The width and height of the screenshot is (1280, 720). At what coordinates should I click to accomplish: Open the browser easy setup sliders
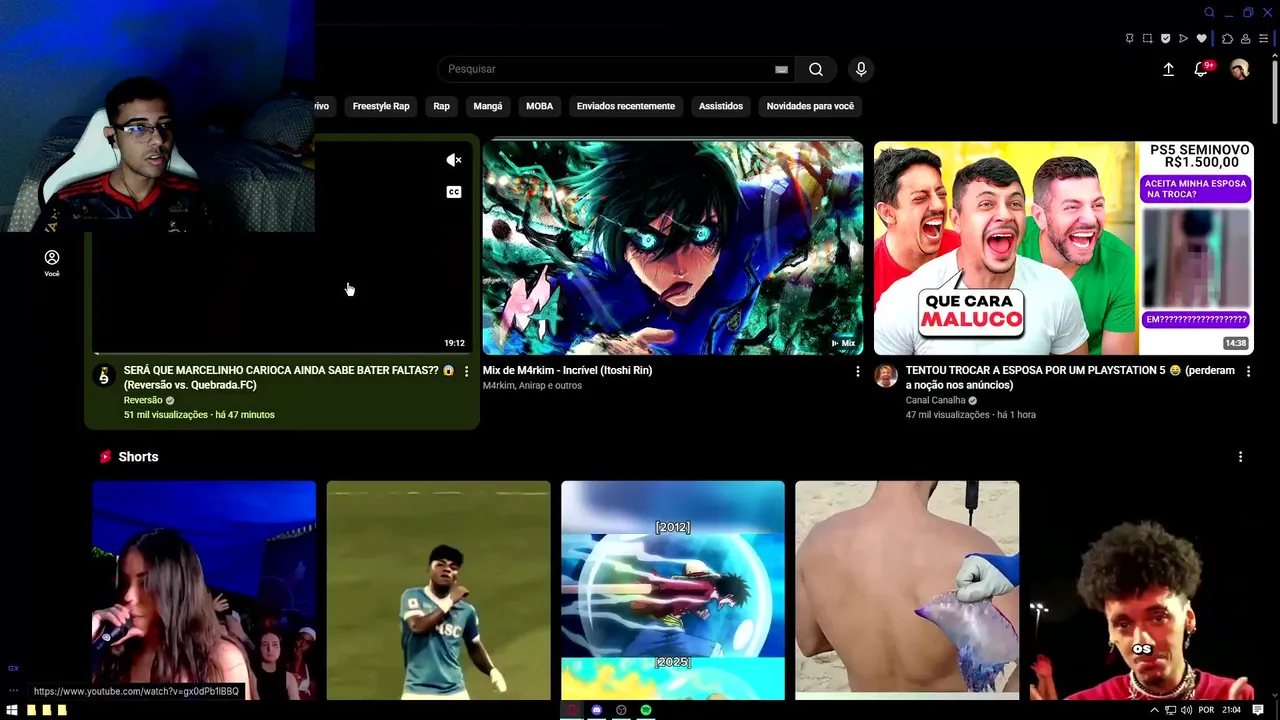pyautogui.click(x=1263, y=39)
